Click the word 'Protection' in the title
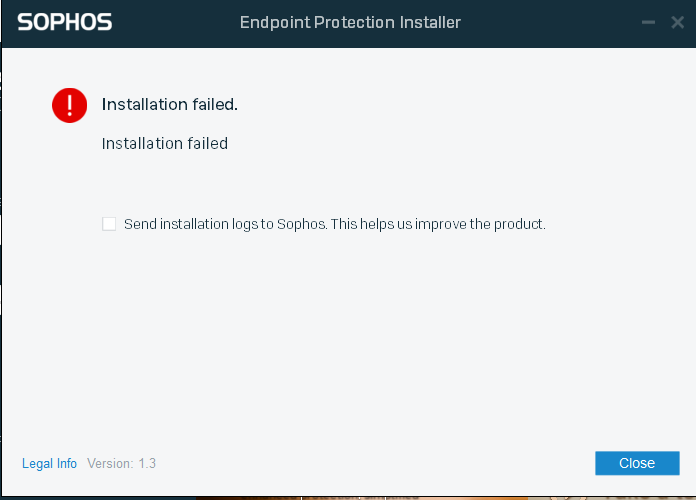This screenshot has width=696, height=500. [358, 22]
